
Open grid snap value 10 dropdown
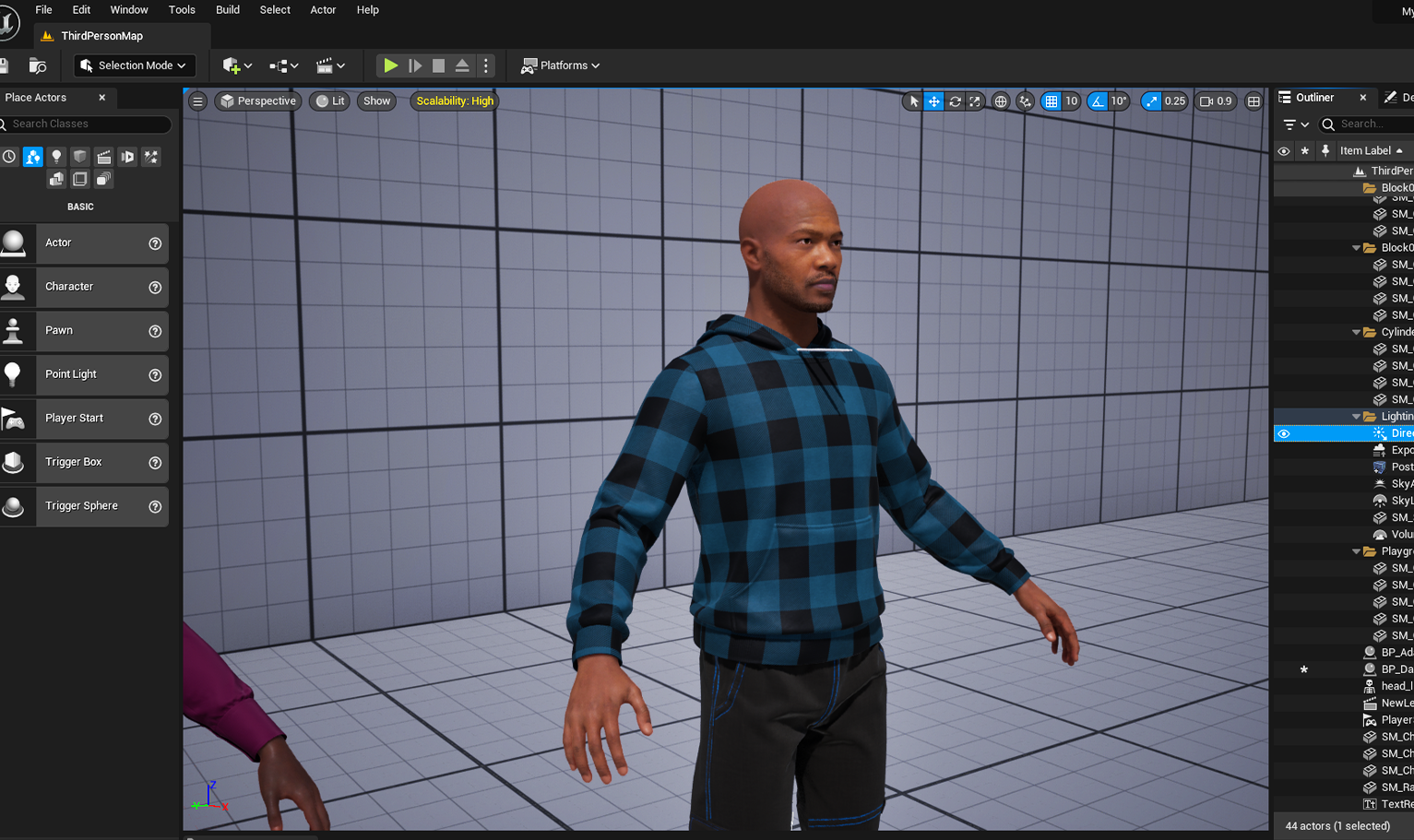point(1072,101)
